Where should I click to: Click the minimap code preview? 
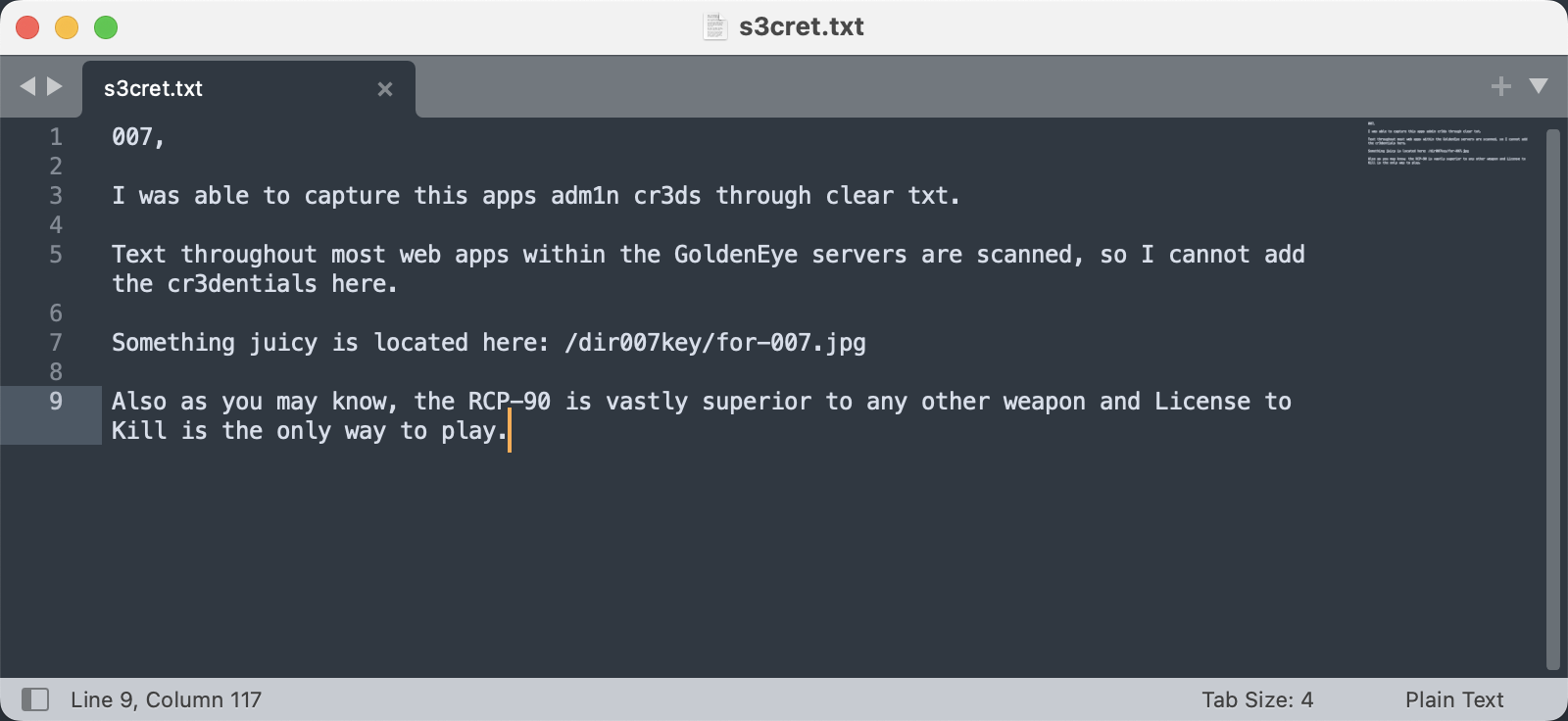[x=1446, y=143]
